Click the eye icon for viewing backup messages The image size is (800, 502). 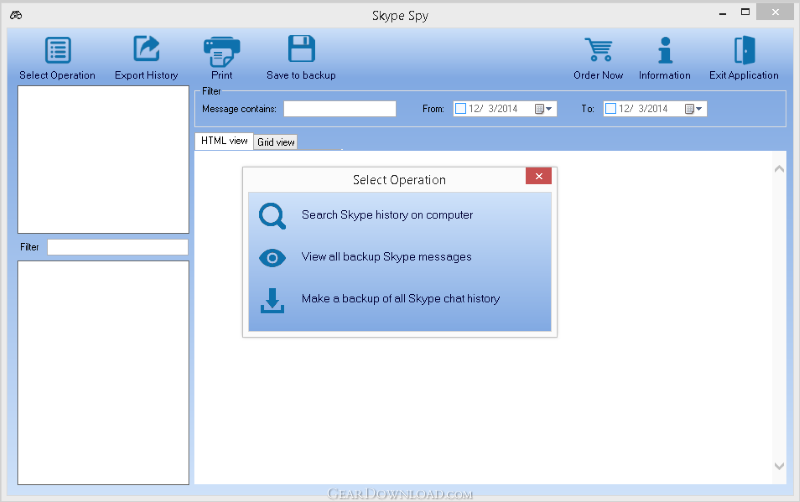(x=272, y=258)
